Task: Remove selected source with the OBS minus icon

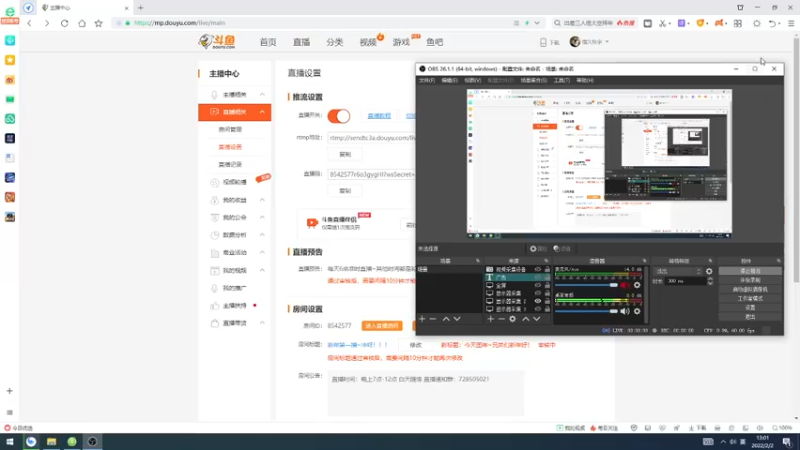Action: [x=502, y=319]
